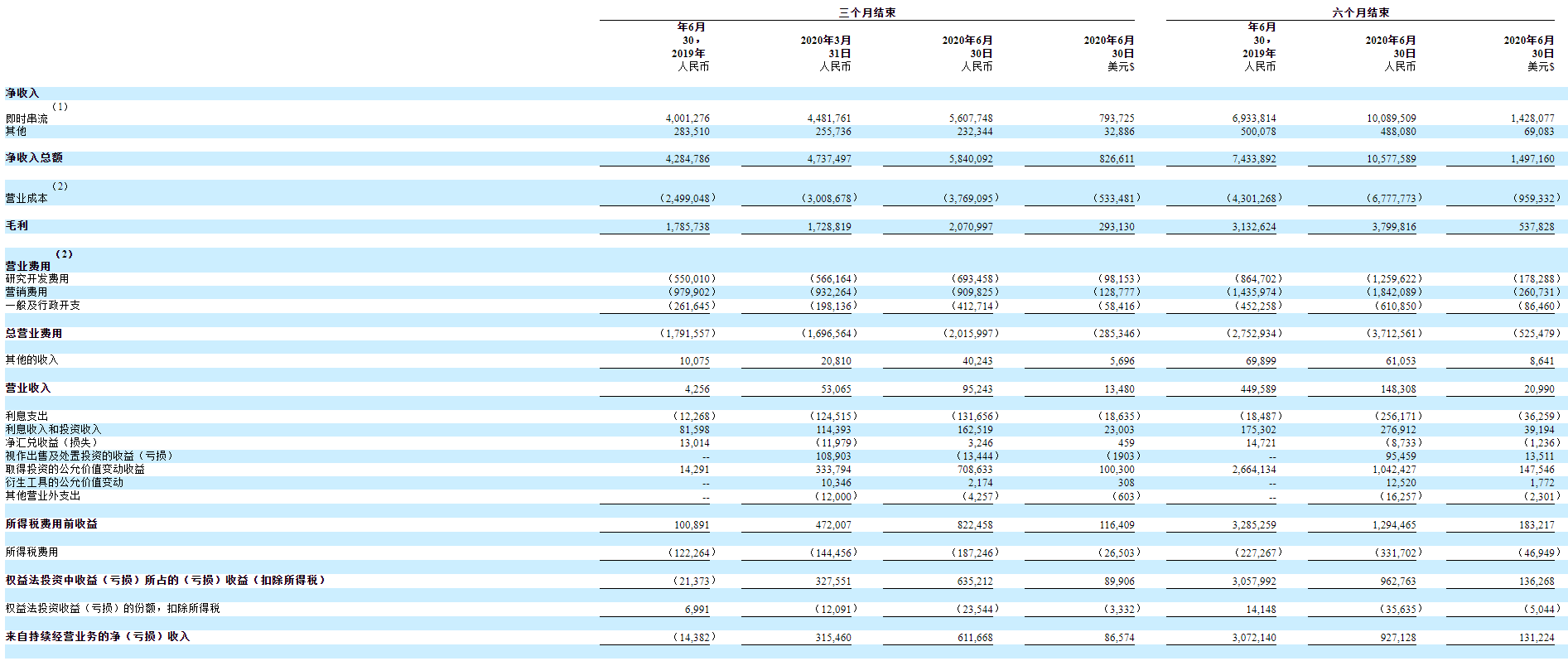This screenshot has width=1568, height=661.
Task: Click the value 100,891
Action: pos(692,525)
